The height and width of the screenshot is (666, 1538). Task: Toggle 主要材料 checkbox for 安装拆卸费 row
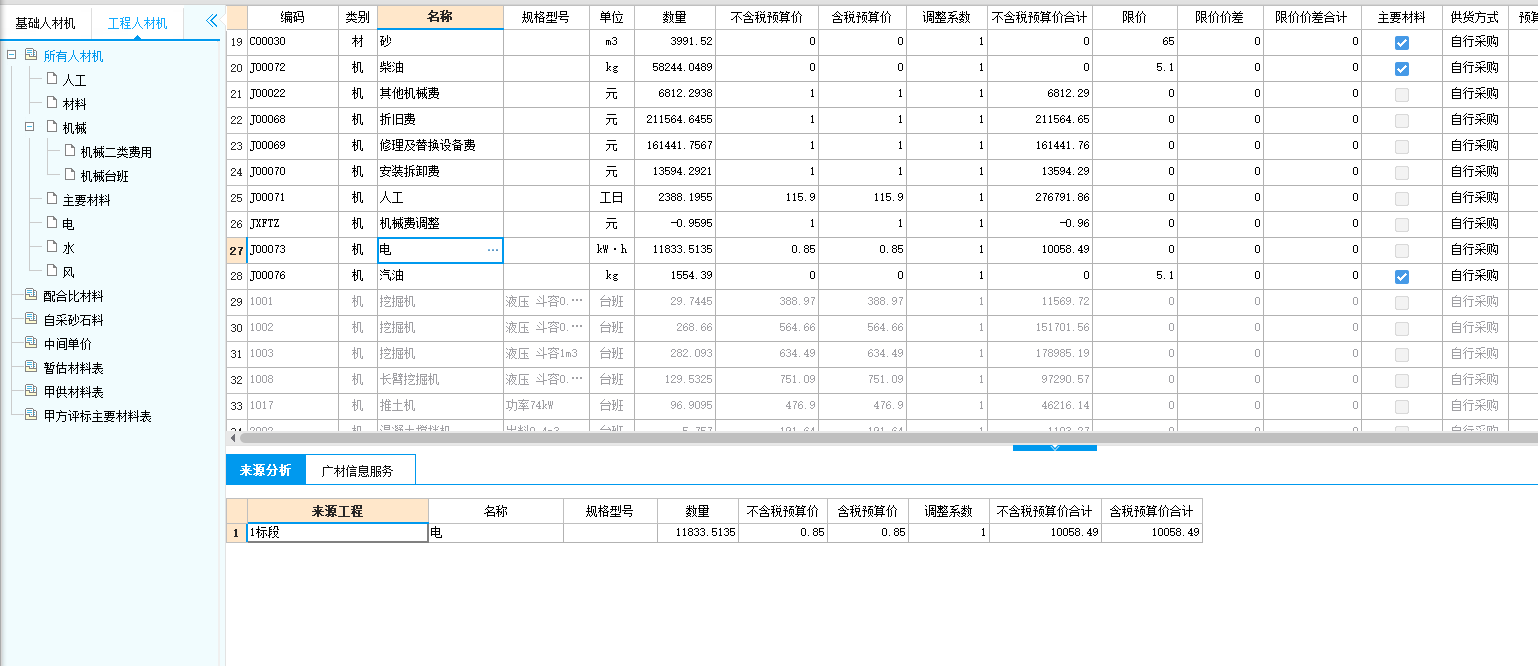pos(1402,173)
